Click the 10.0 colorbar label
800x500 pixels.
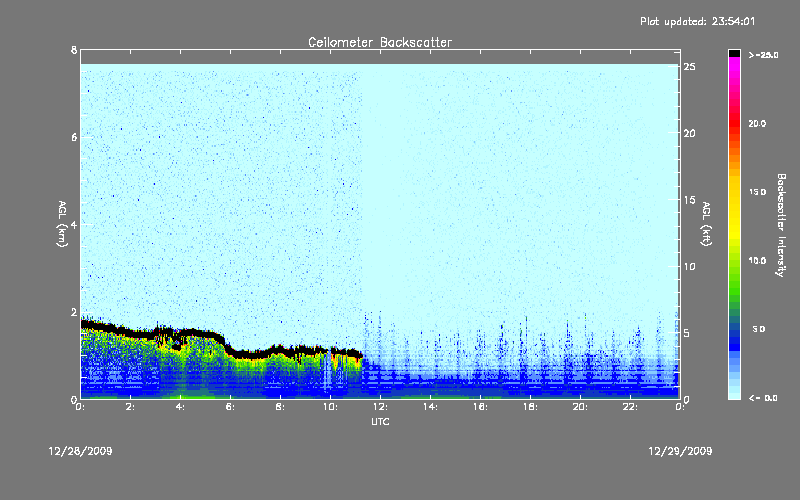(758, 260)
